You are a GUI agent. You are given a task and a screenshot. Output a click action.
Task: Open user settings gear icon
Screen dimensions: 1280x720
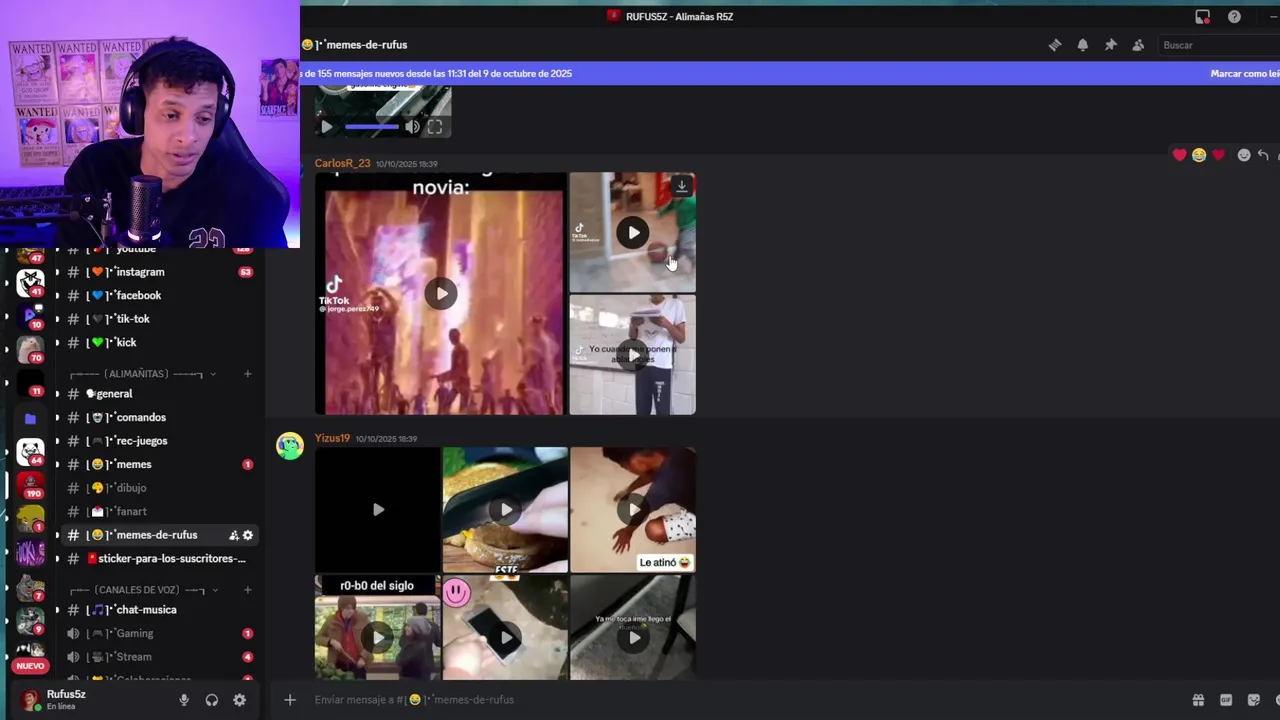tap(240, 700)
